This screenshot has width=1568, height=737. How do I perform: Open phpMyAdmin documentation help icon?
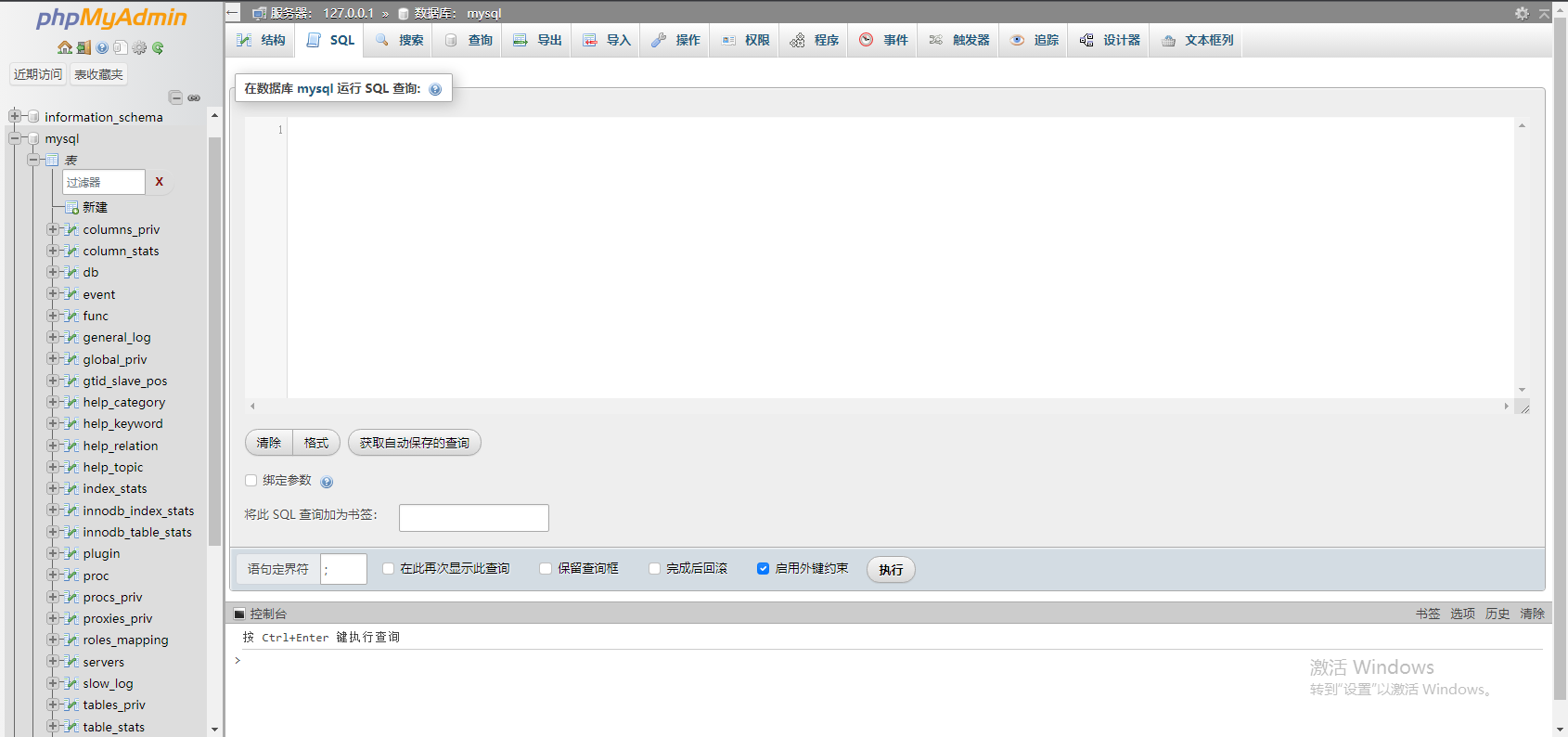click(x=102, y=47)
